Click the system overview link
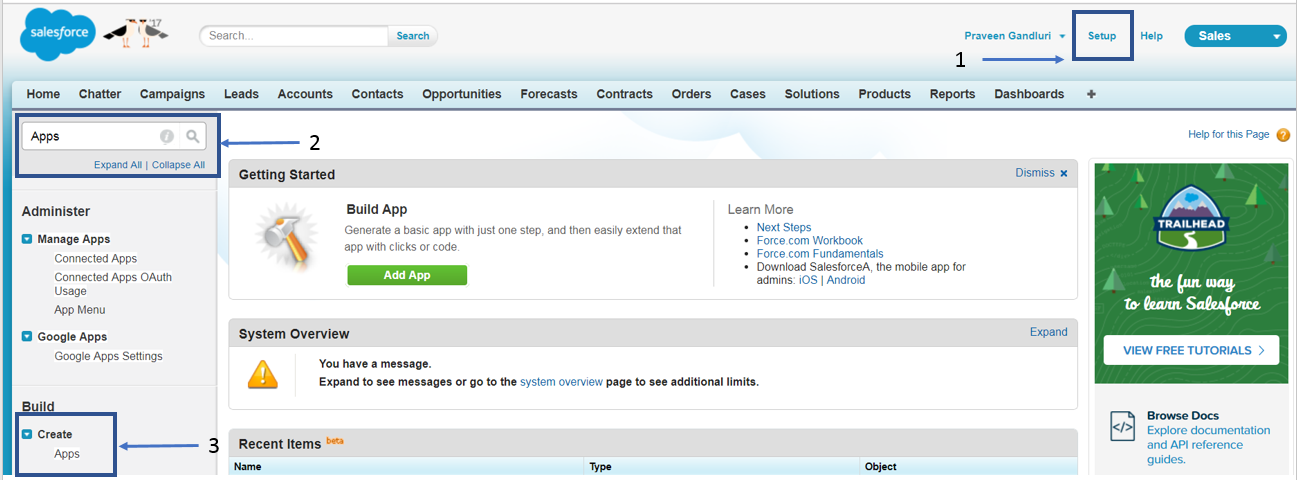The width and height of the screenshot is (1297, 480). coord(561,382)
